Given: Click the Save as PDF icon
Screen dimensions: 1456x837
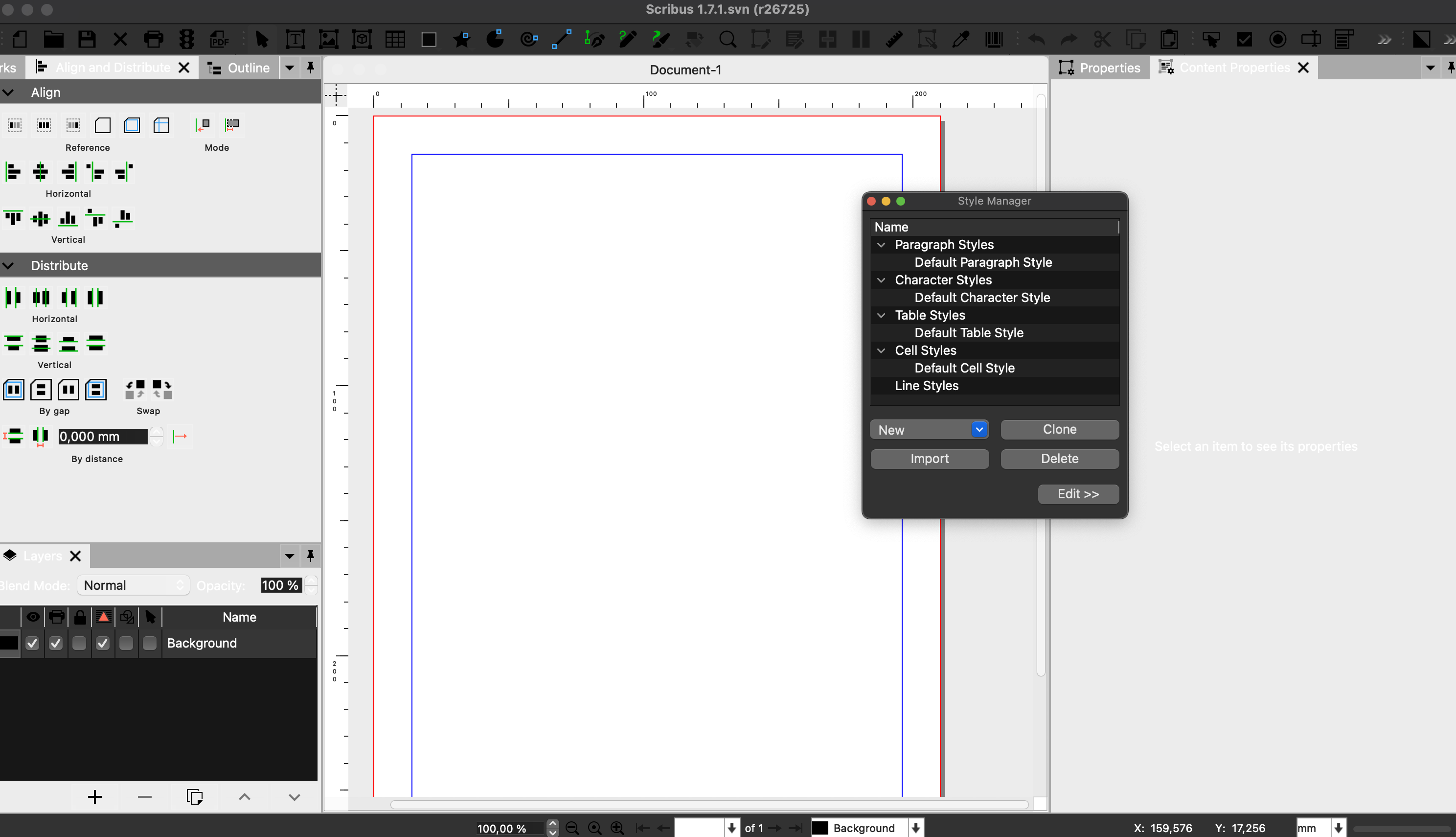Looking at the screenshot, I should 220,39.
